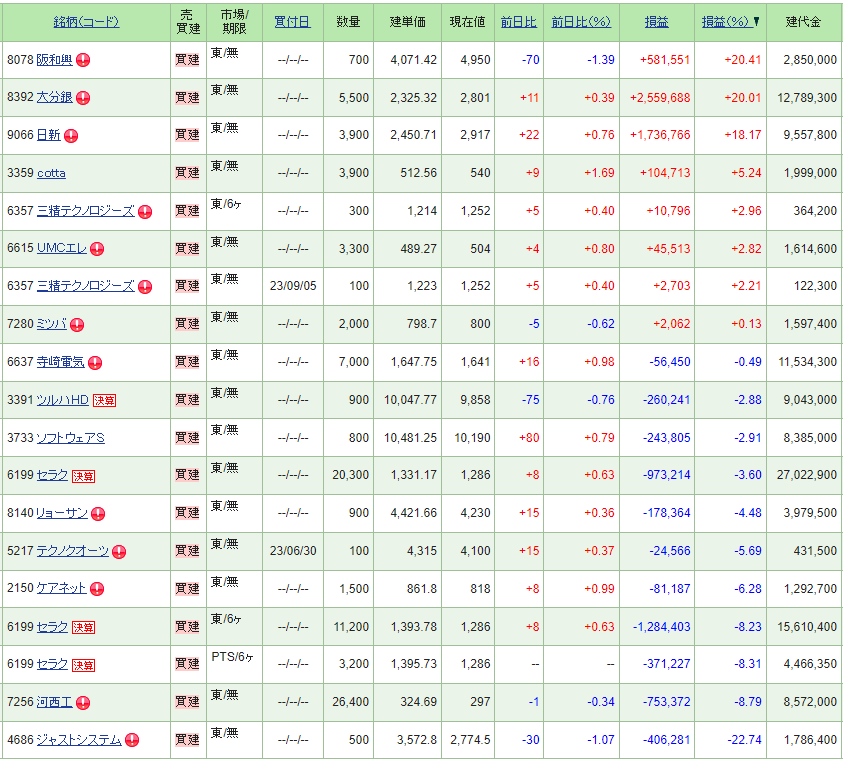The height and width of the screenshot is (765, 843).
Task: Open the ソフトウェアS stock link
Action: (x=70, y=438)
